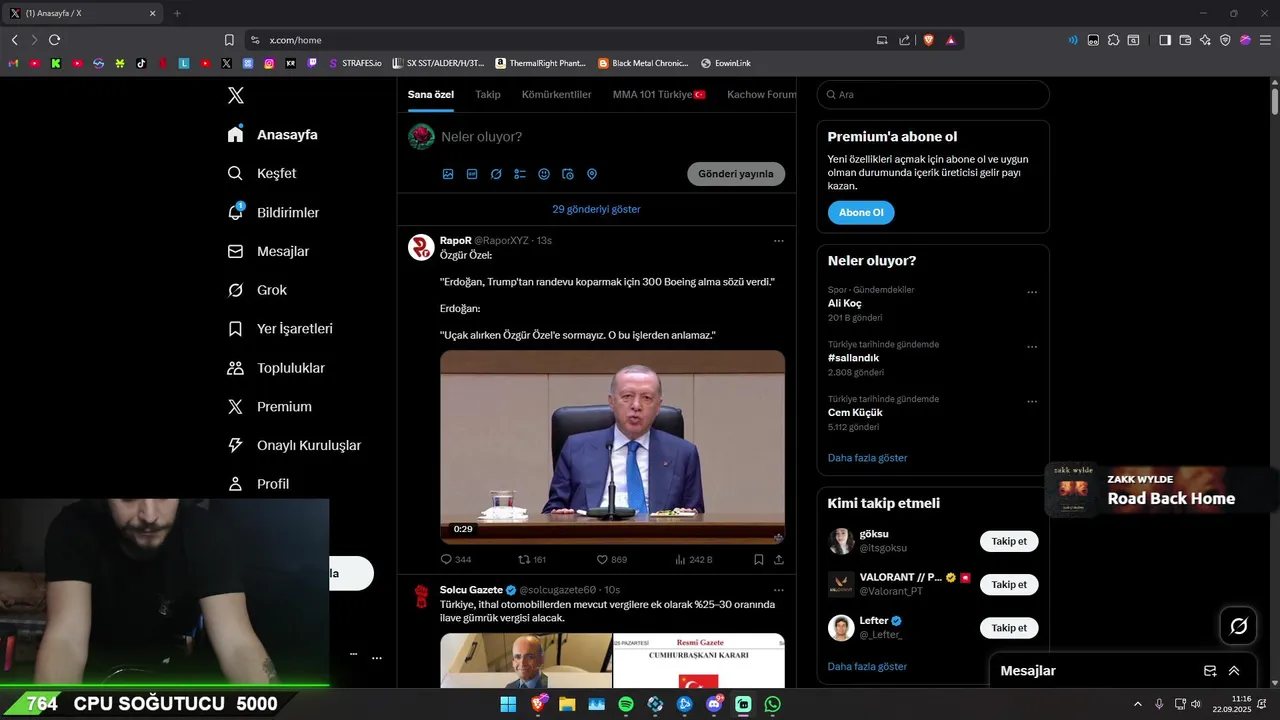Viewport: 1280px width, 720px height.
Task: Open browser hamburger menu
Action: [x=1265, y=40]
